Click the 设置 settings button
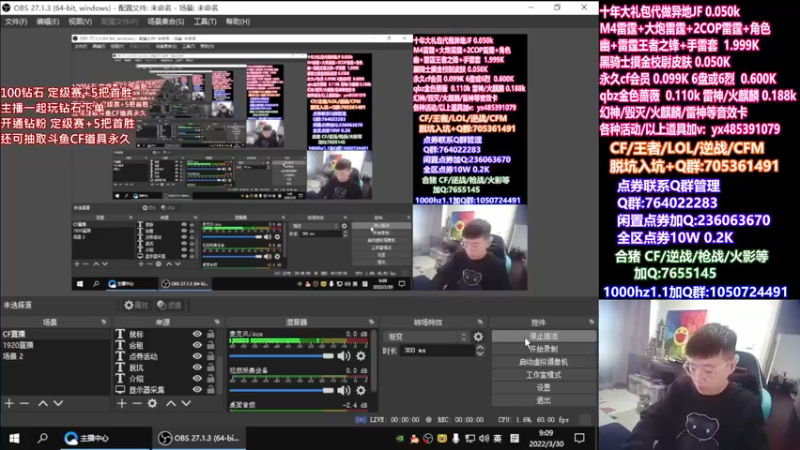Viewport: 800px width, 450px height. coord(543,387)
